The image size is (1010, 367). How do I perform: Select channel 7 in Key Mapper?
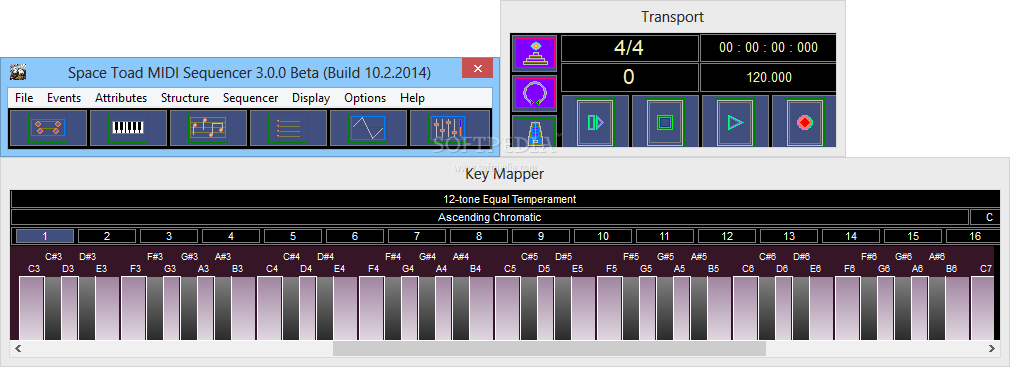pyautogui.click(x=417, y=236)
